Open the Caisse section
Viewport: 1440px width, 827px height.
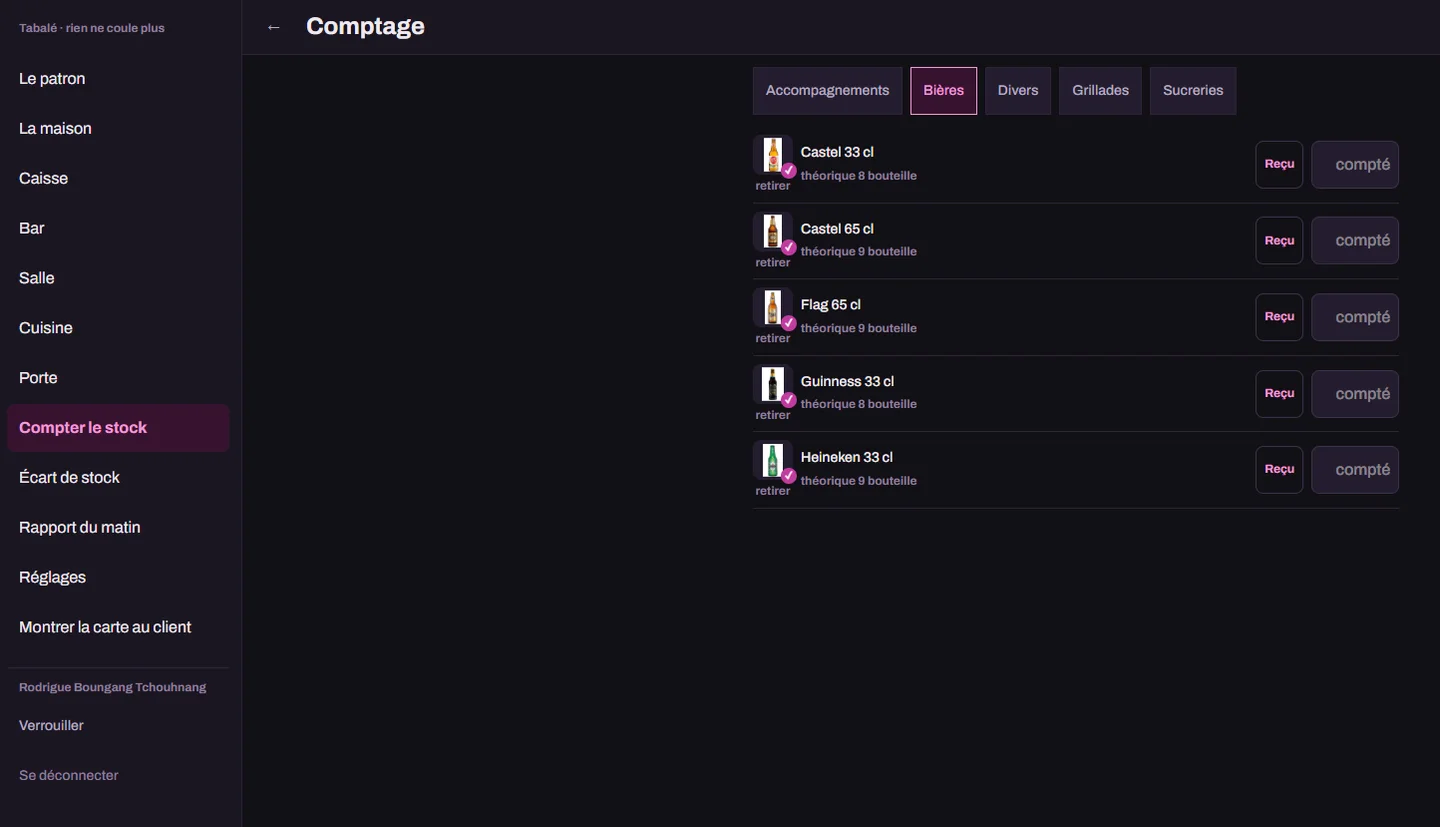118,179
